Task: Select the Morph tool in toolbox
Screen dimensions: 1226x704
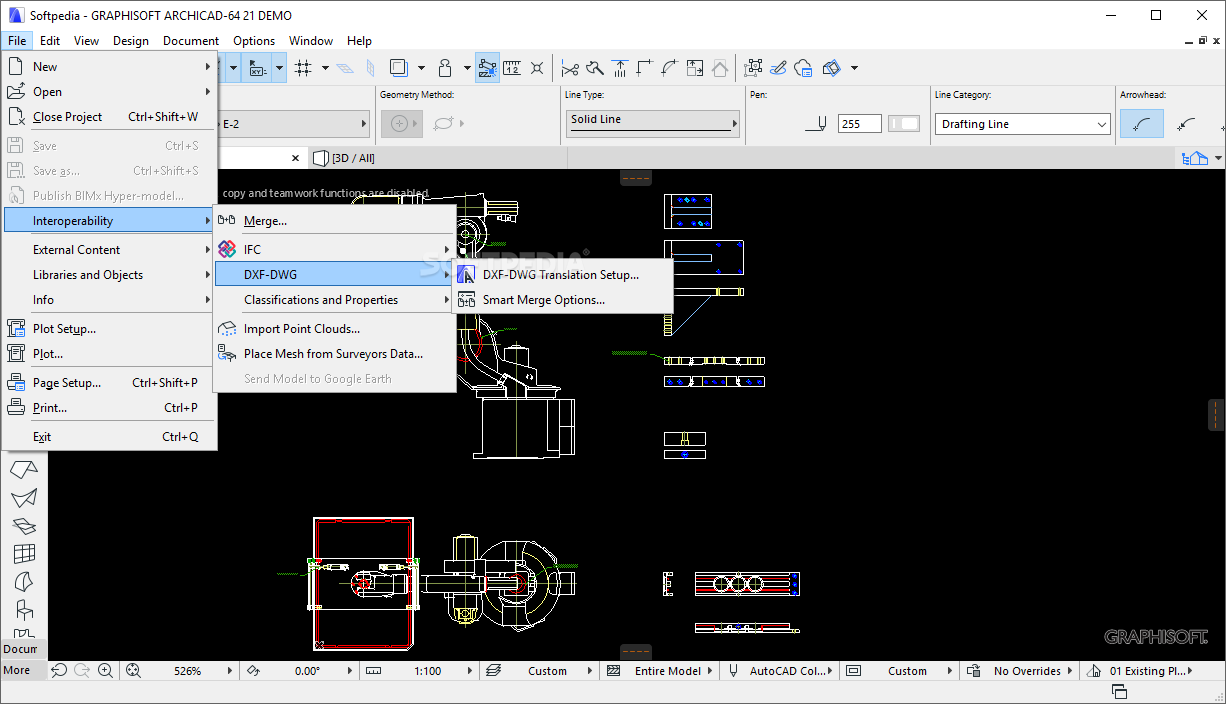Action: point(24,581)
